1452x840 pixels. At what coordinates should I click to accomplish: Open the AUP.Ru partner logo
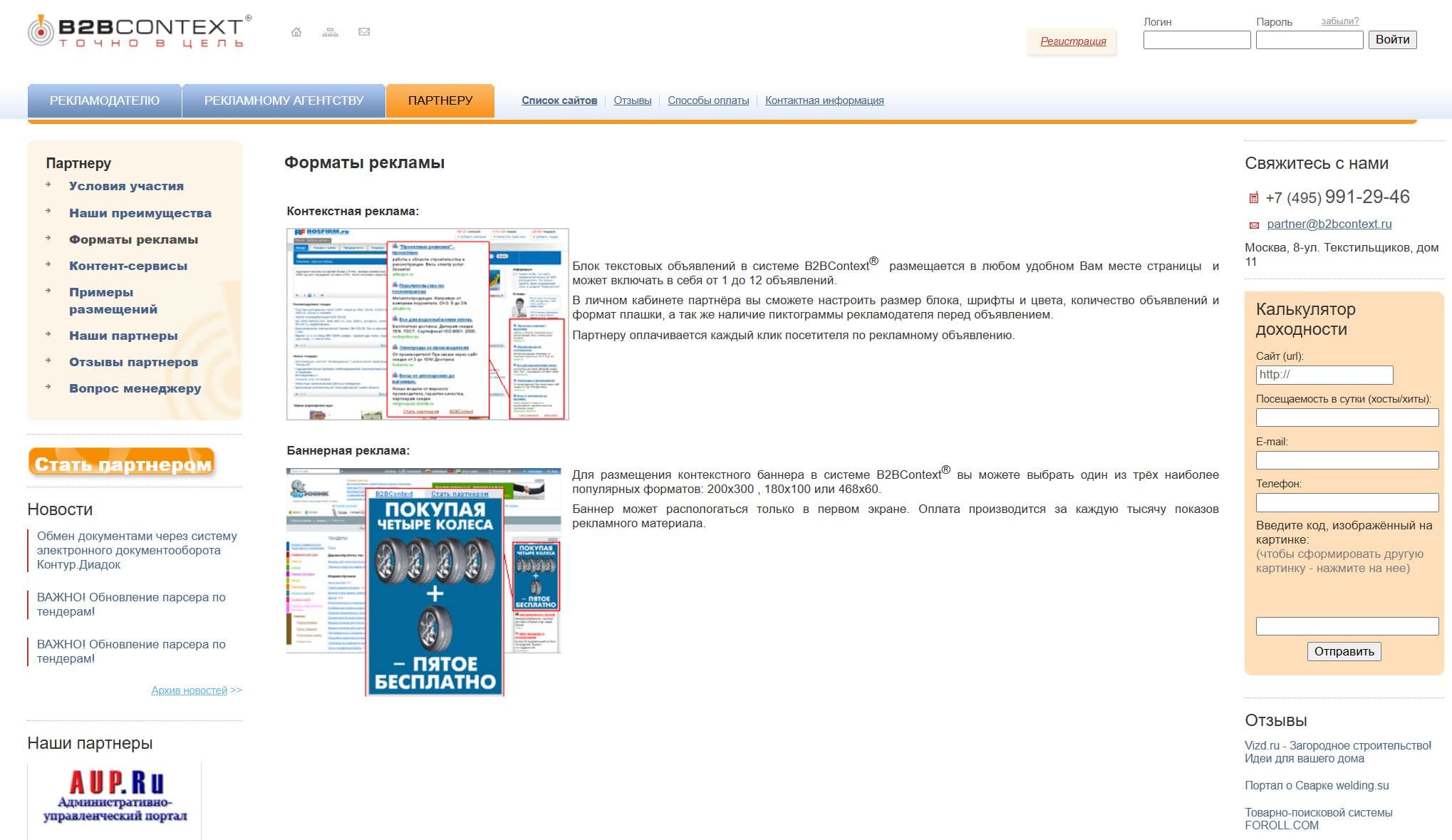click(115, 797)
